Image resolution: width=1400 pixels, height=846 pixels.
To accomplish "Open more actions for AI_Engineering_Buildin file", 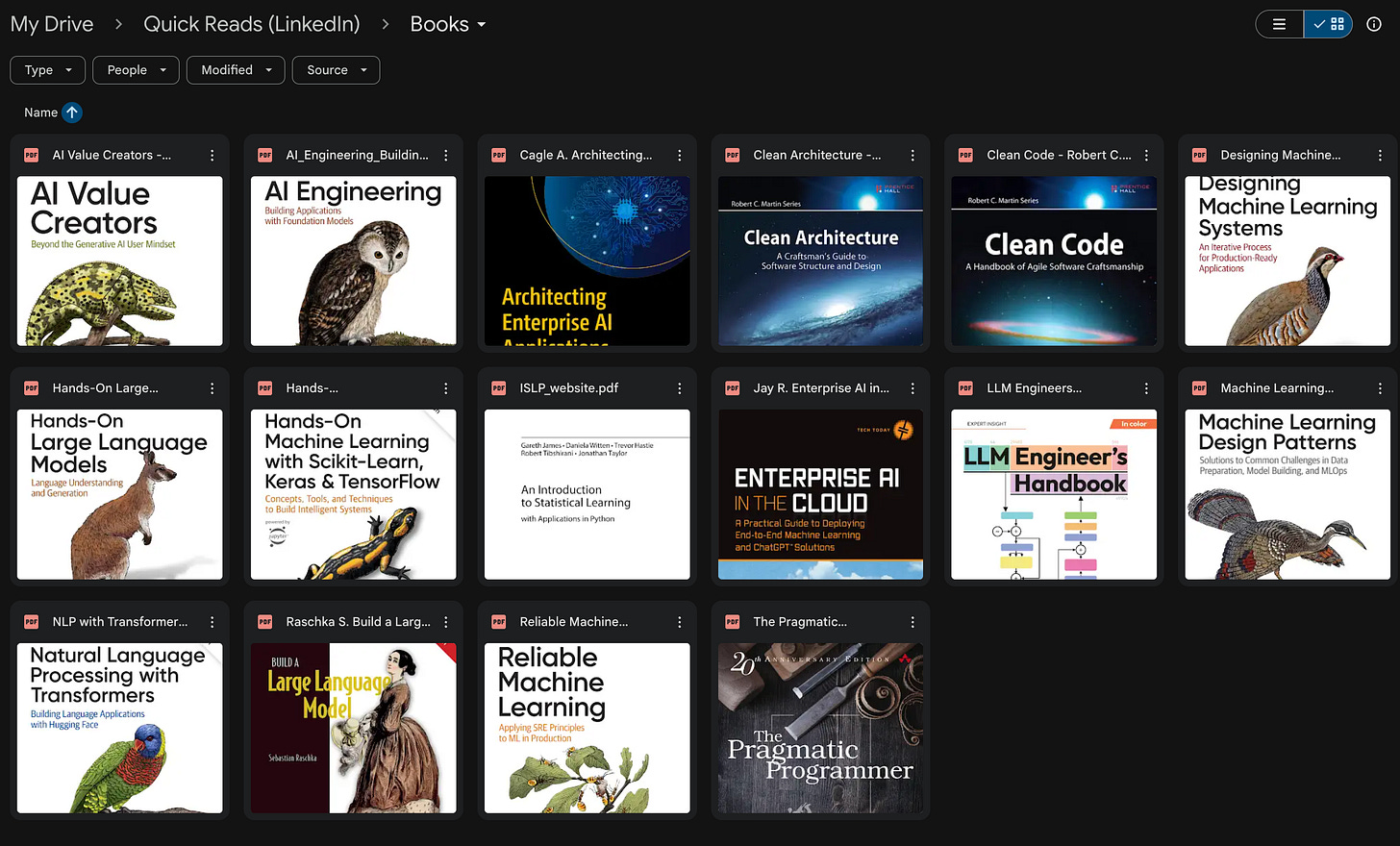I will 446,155.
